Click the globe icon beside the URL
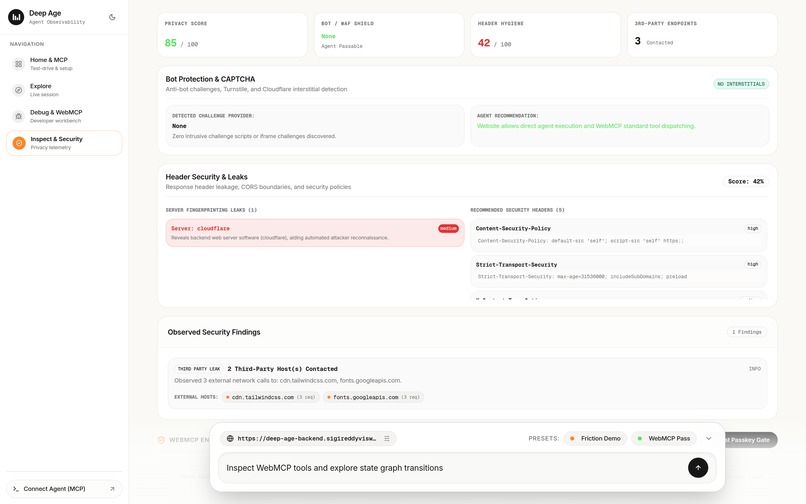806x504 pixels. click(x=230, y=438)
